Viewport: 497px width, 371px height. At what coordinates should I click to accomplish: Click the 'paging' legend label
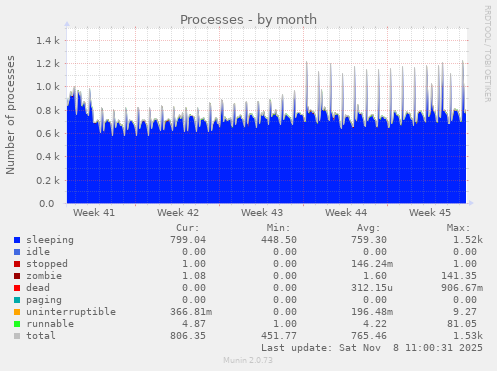coord(44,300)
